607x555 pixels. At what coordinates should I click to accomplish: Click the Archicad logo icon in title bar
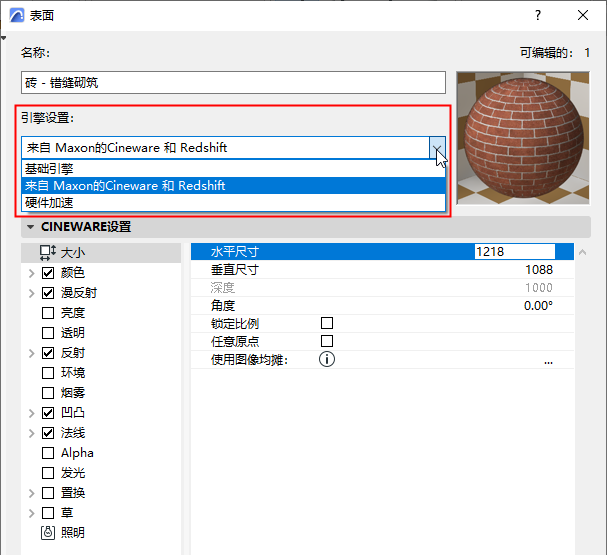tap(17, 15)
